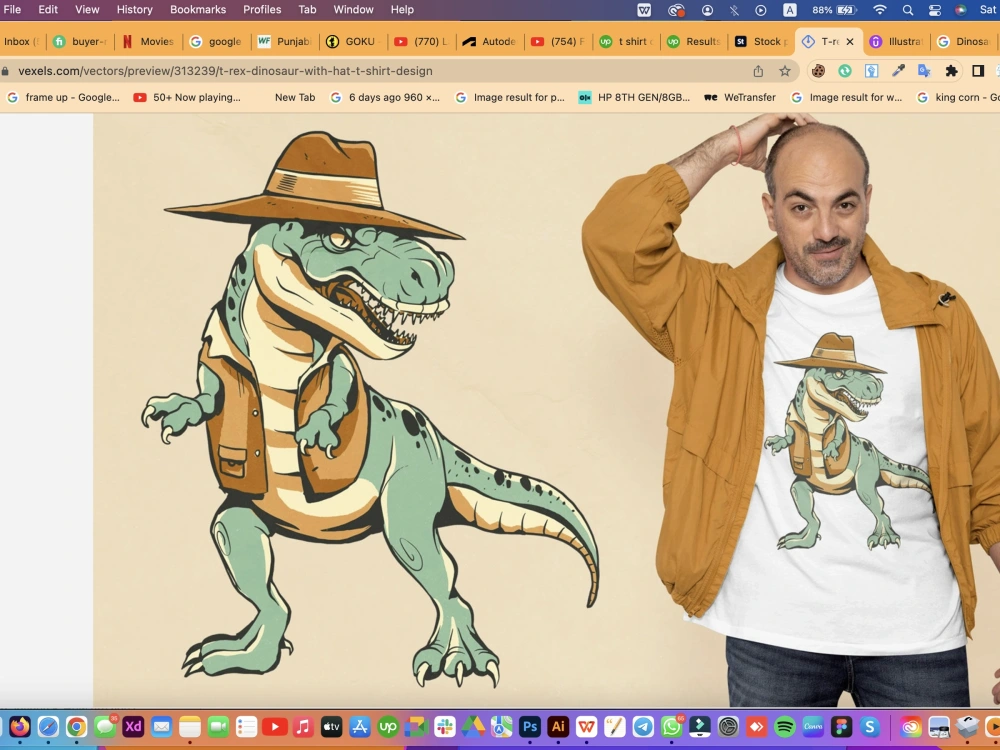
Task: Switch to the GOKU tab
Action: pos(354,41)
